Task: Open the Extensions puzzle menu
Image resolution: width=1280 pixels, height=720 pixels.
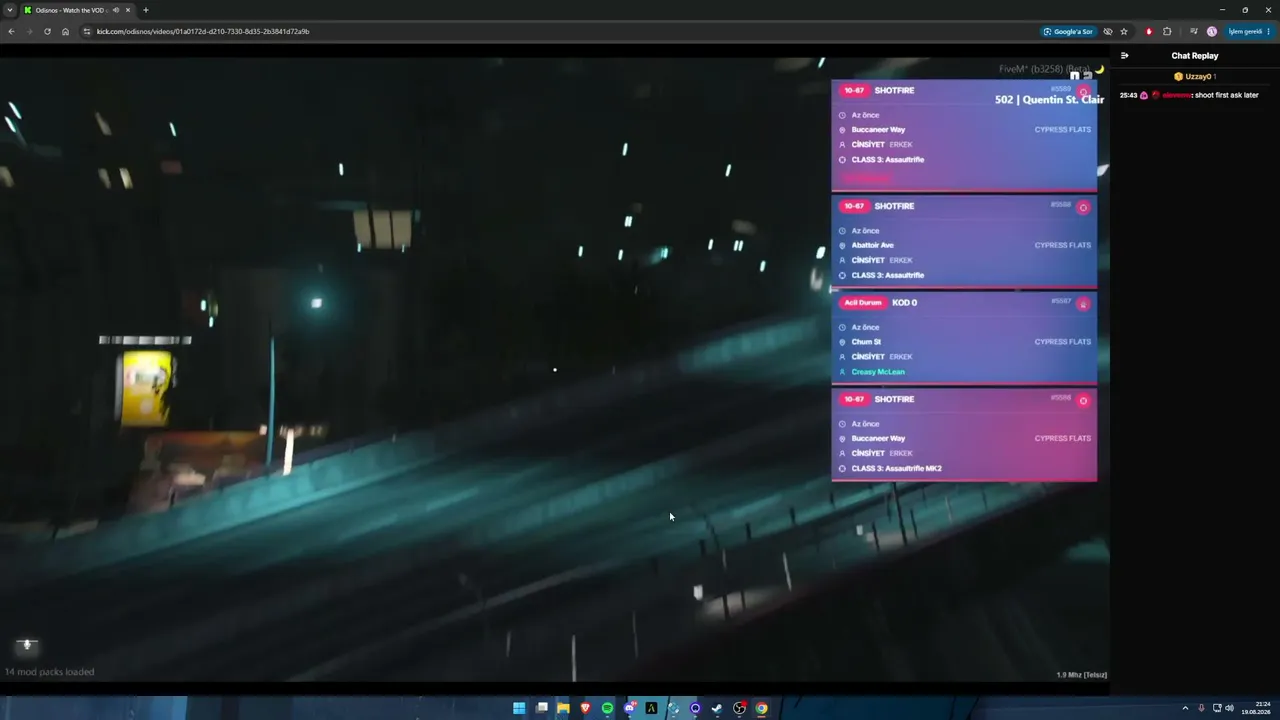Action: point(1167,31)
